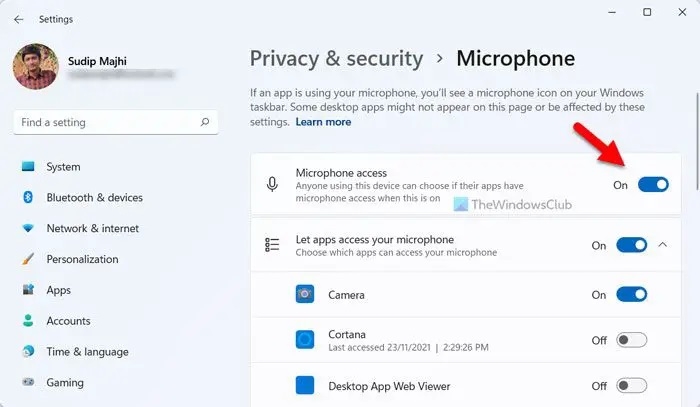This screenshot has height=407, width=700.
Task: Open the Apps settings category
Action: [58, 290]
